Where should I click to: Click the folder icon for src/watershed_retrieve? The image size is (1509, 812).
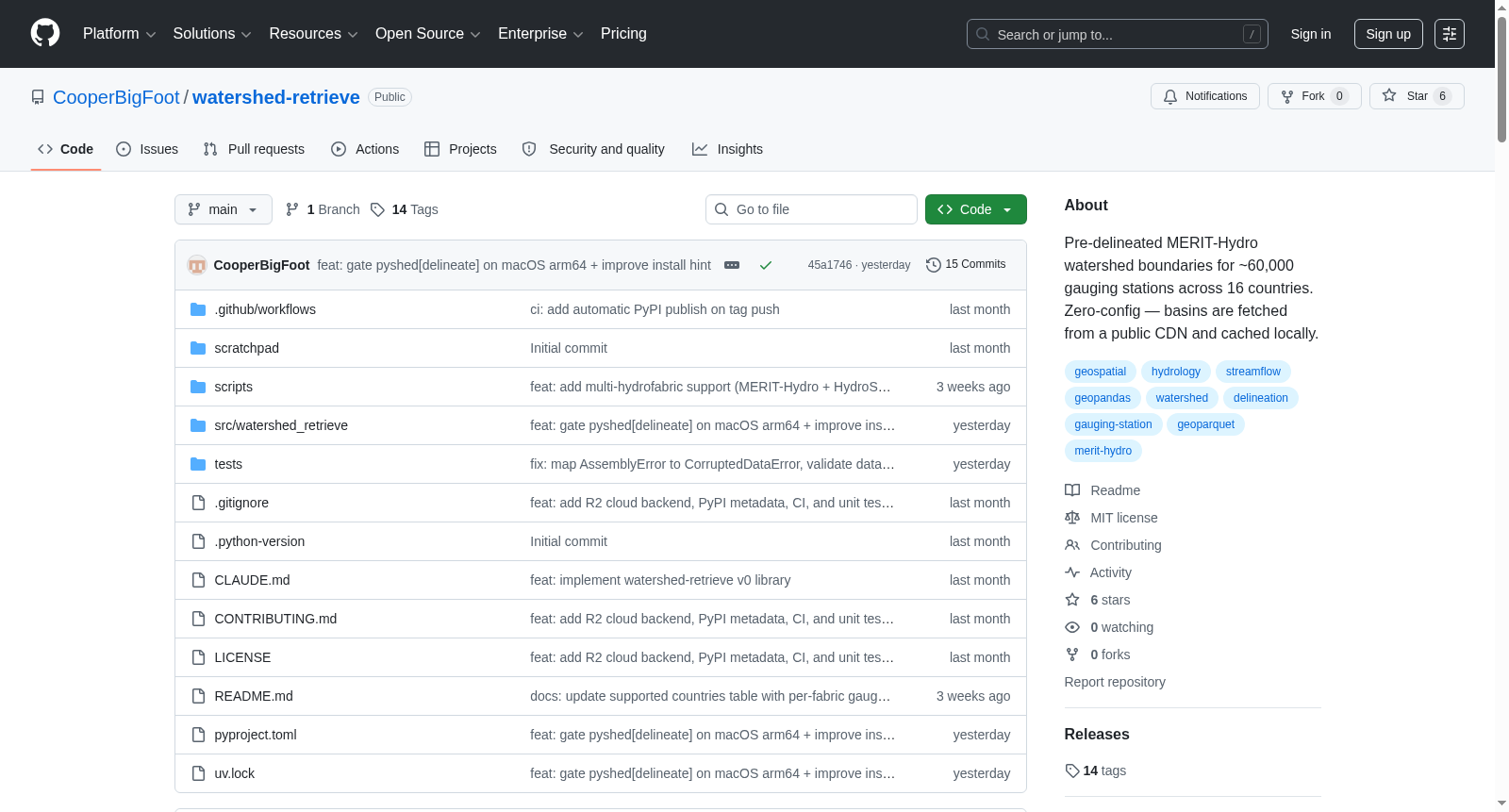[x=198, y=425]
